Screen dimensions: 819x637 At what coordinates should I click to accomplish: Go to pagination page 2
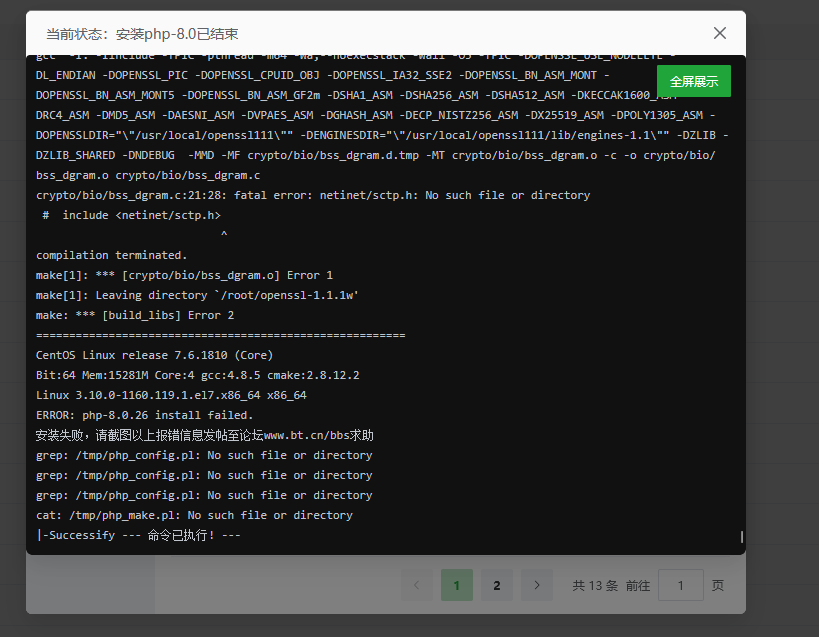click(497, 585)
